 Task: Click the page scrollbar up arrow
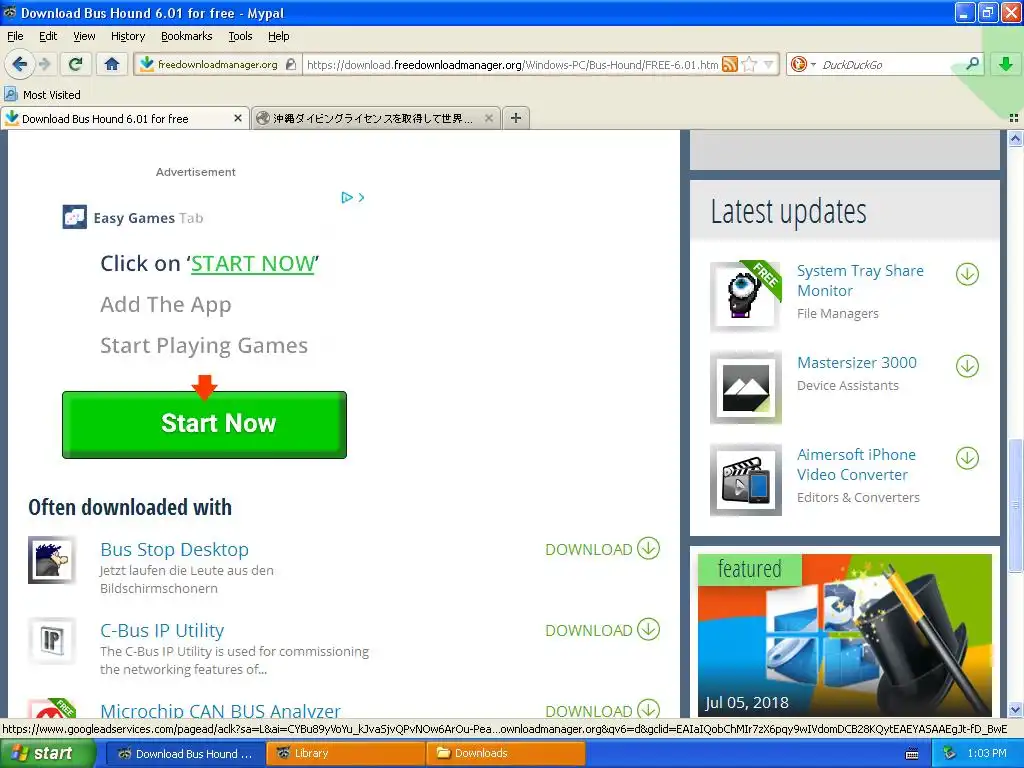tap(1015, 138)
